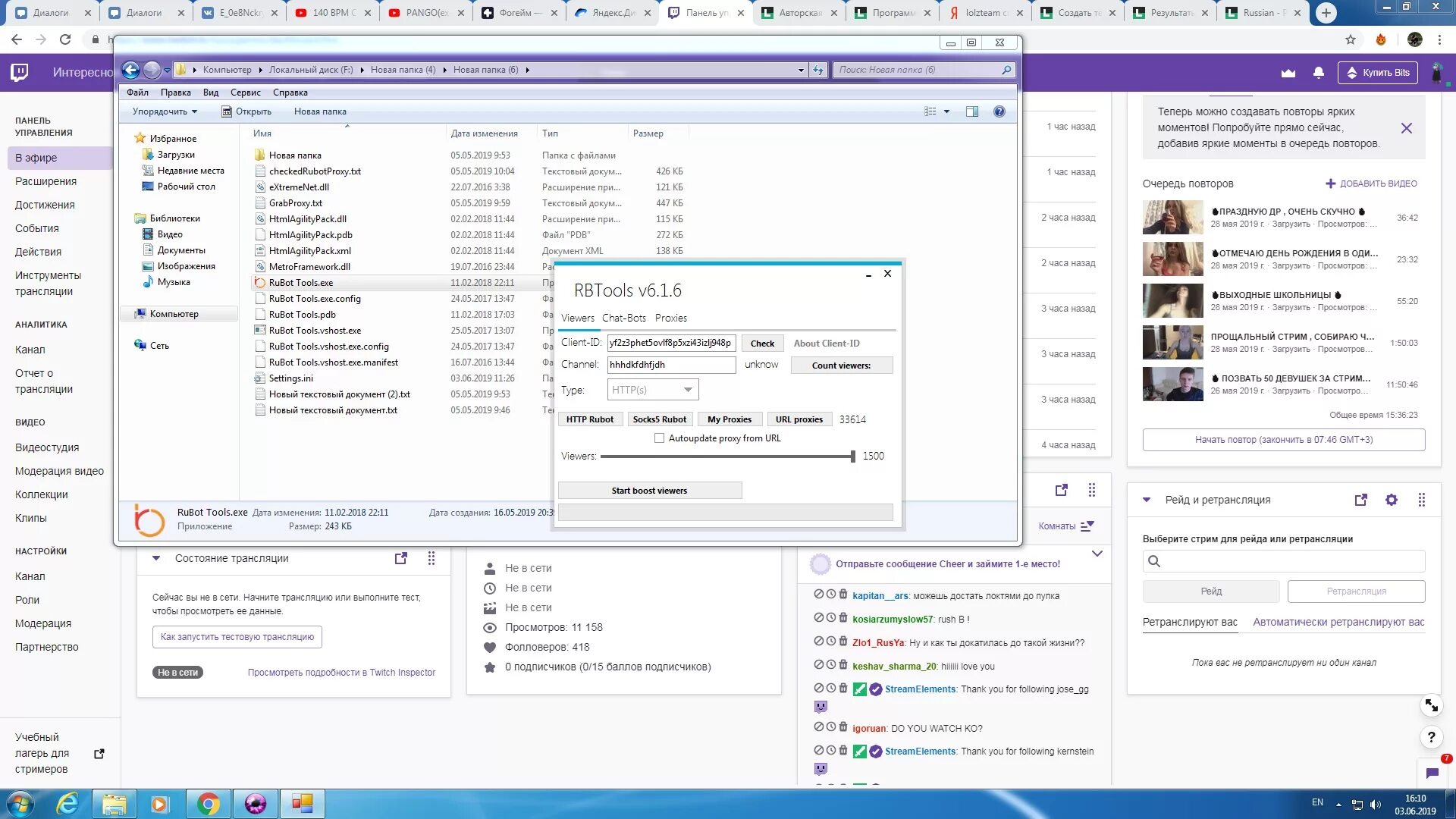
Task: Open Explorer address bar history dropdown
Action: click(801, 70)
